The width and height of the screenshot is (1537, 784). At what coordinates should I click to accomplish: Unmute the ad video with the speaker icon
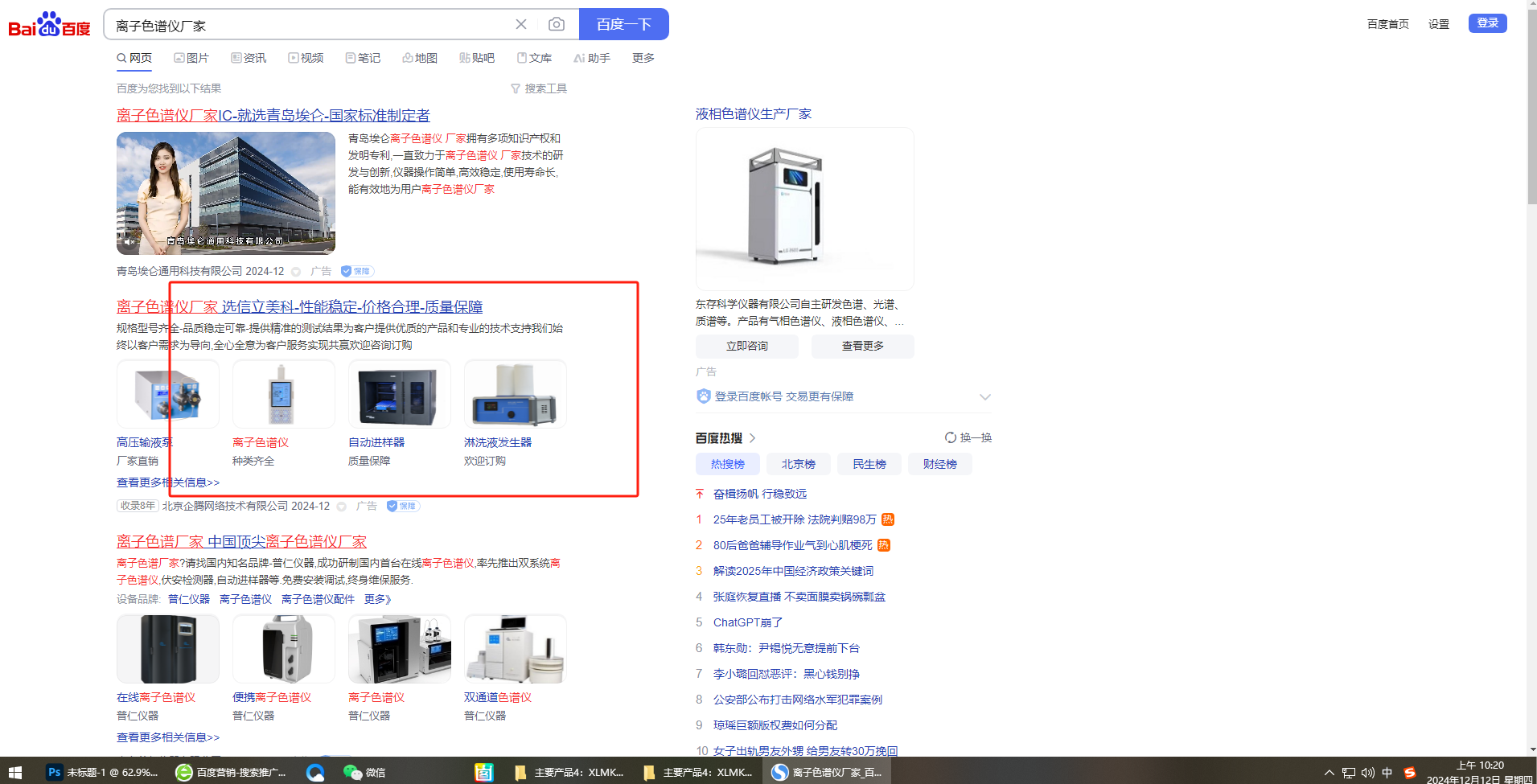click(129, 241)
